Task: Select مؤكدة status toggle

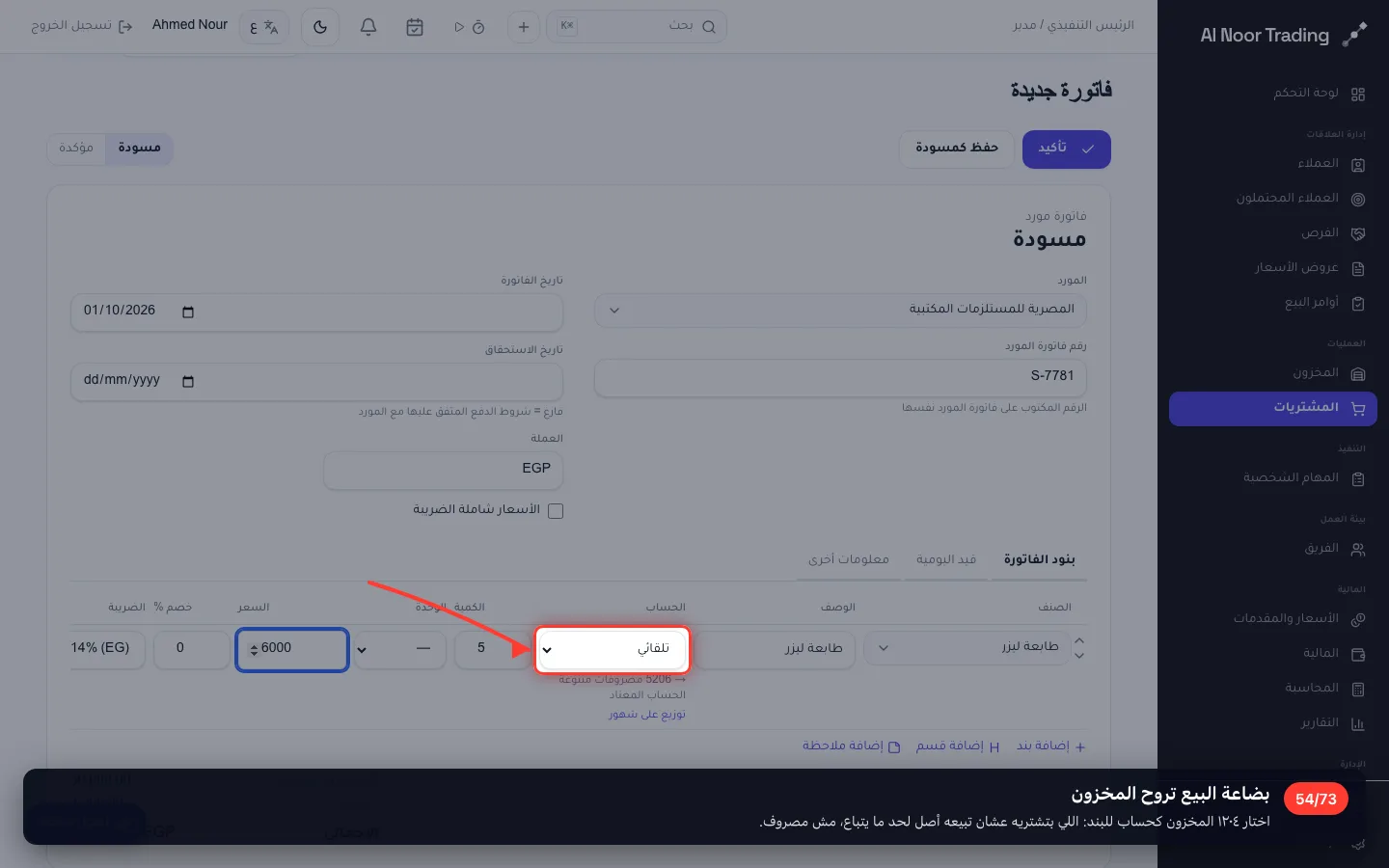Action: tap(76, 148)
